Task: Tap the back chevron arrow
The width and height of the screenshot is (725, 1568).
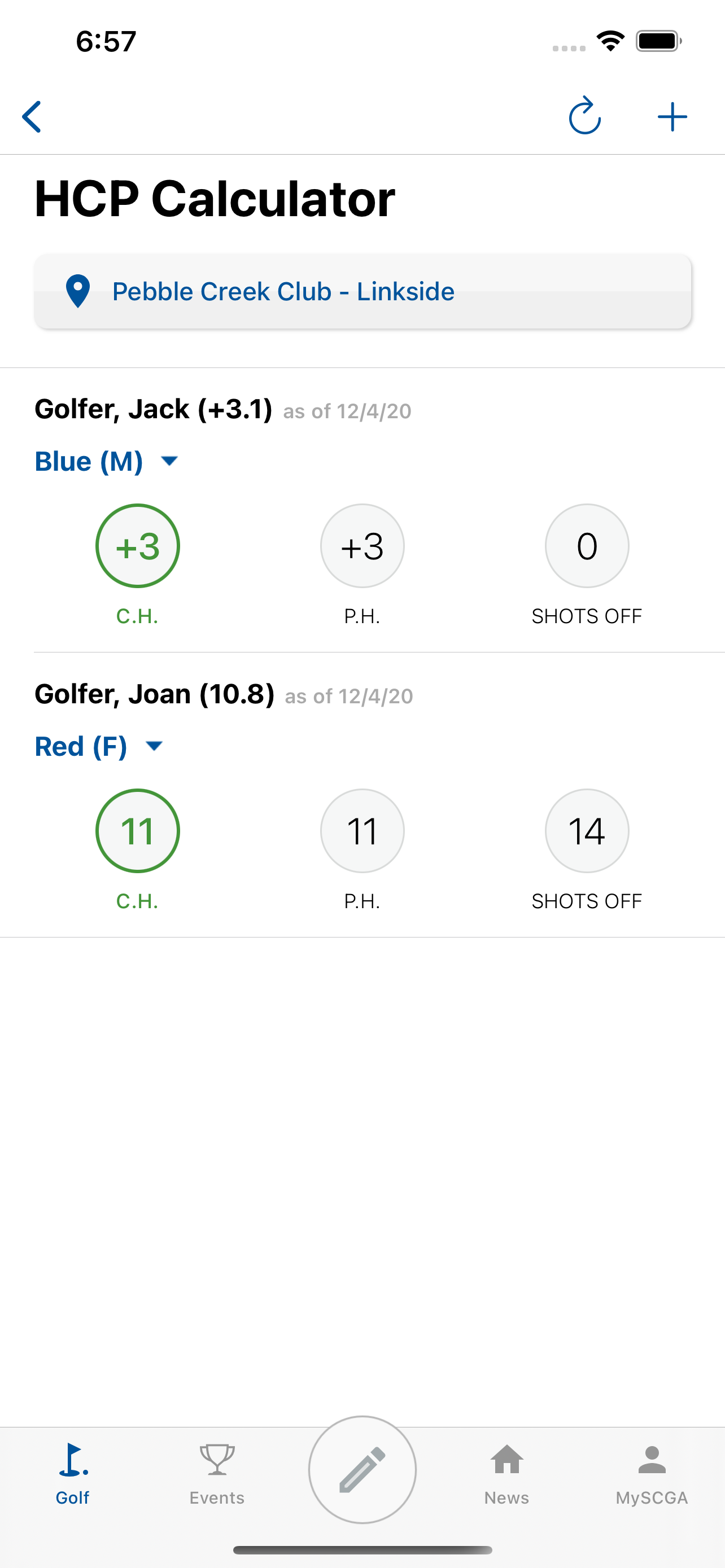Action: pyautogui.click(x=32, y=116)
